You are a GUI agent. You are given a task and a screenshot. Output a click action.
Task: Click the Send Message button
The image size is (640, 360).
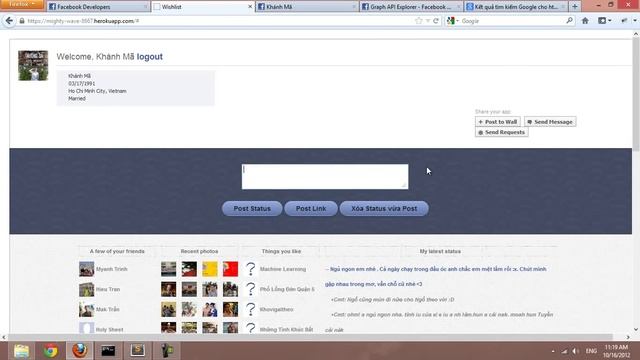(x=550, y=122)
